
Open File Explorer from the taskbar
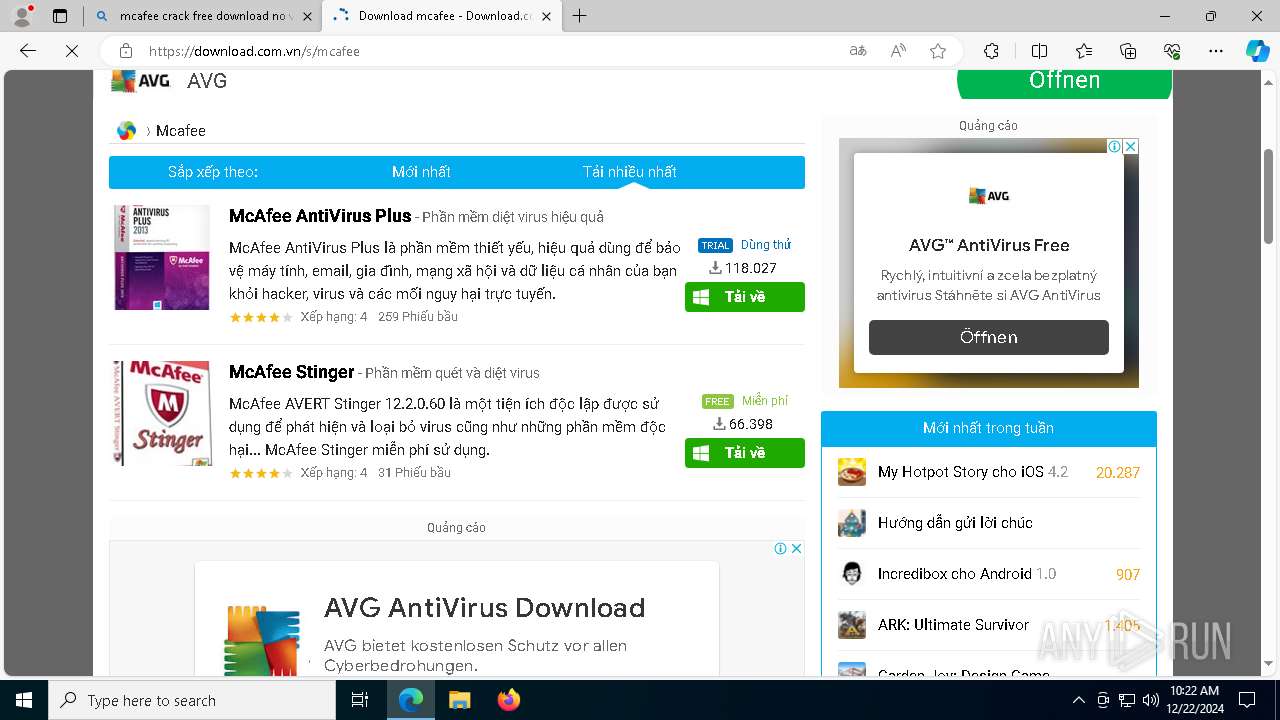(459, 700)
